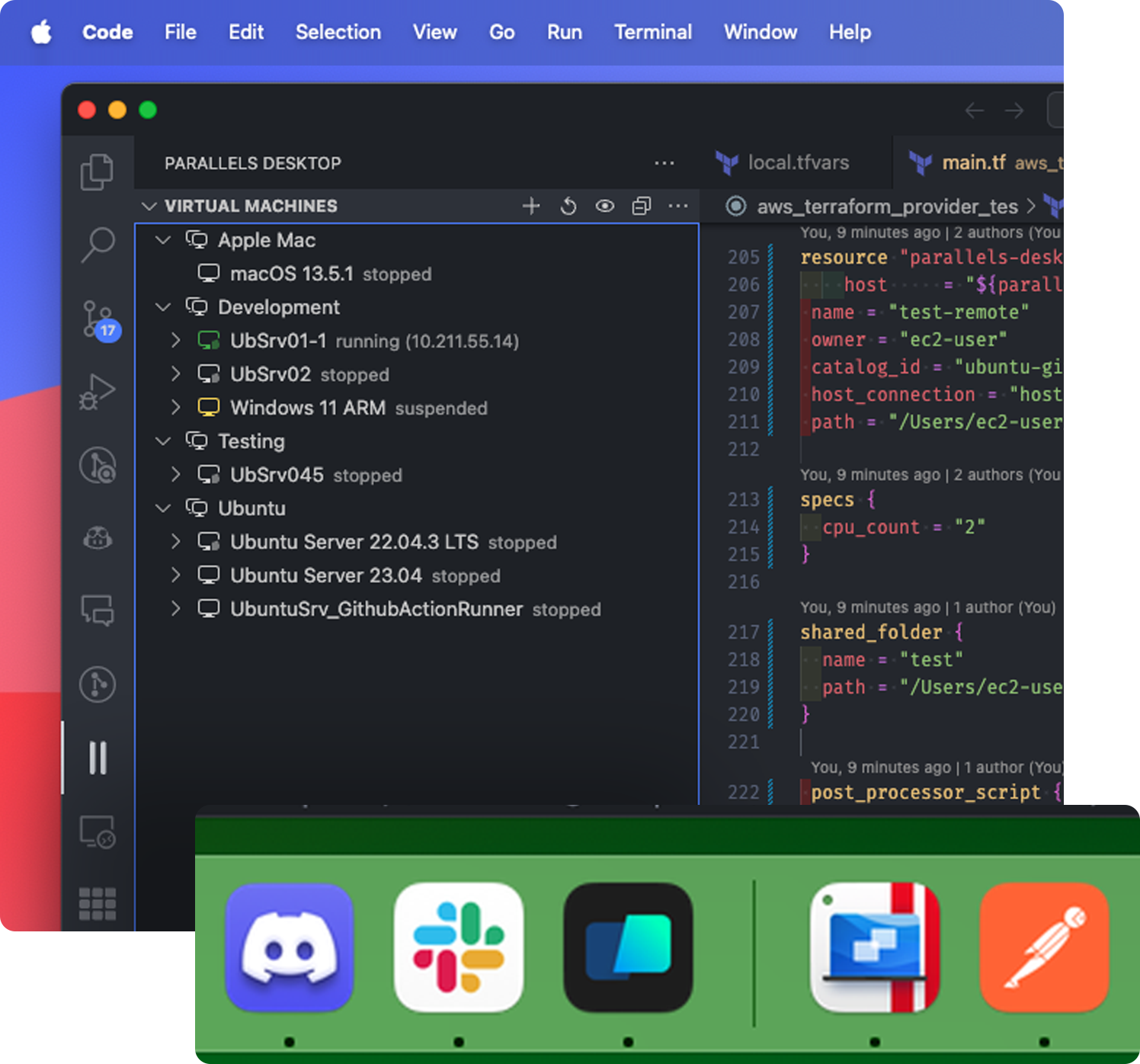Viewport: 1140px width, 1064px height.
Task: Collapse the Ubuntu group
Action: 162,508
